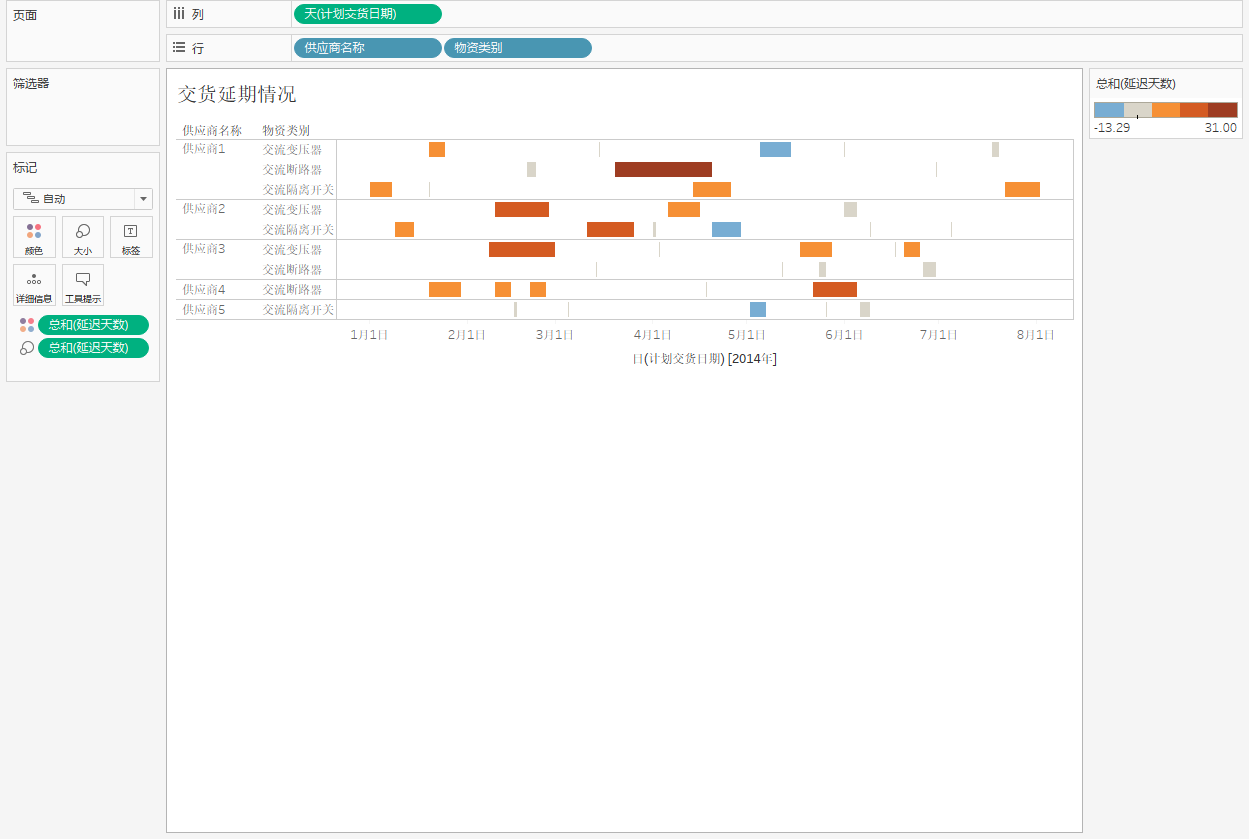This screenshot has width=1249, height=839.
Task: Click blue bar in 供应商1 交流变压器 row
Action: pos(775,149)
